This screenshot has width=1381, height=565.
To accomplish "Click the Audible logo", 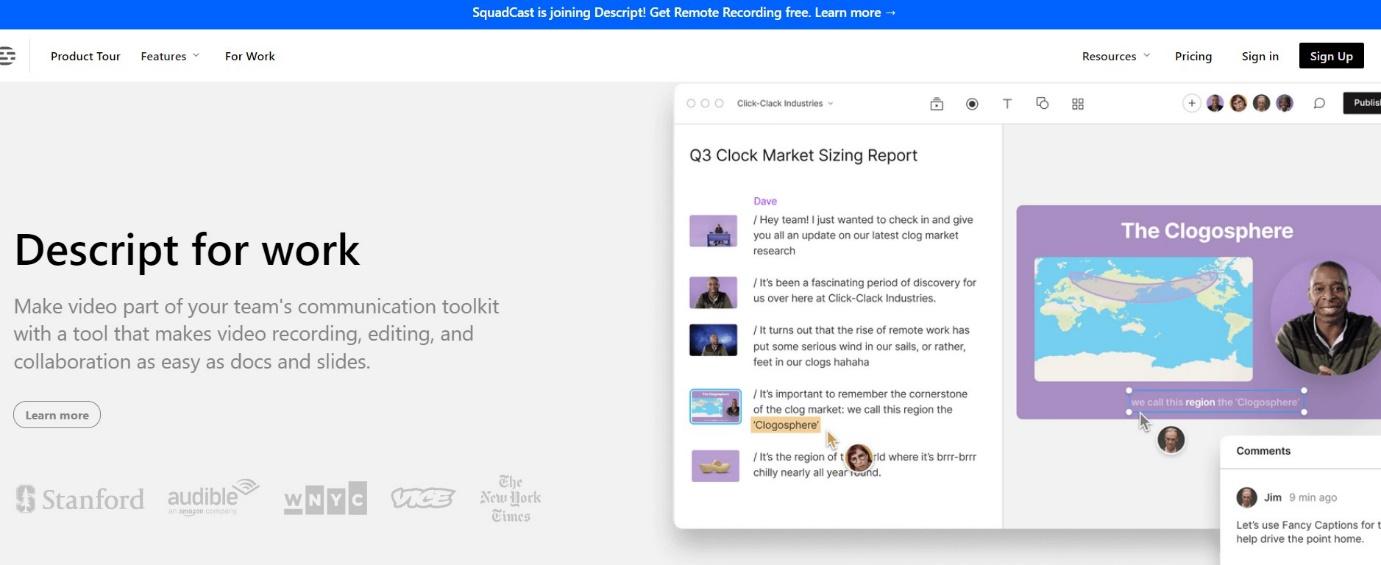I will [x=213, y=497].
